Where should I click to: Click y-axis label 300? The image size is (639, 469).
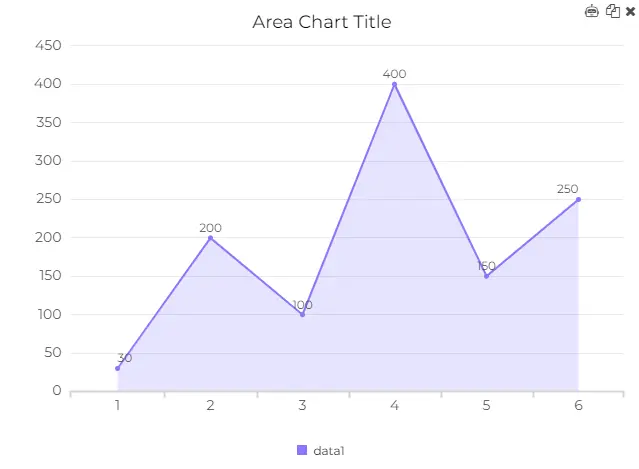tap(48, 161)
